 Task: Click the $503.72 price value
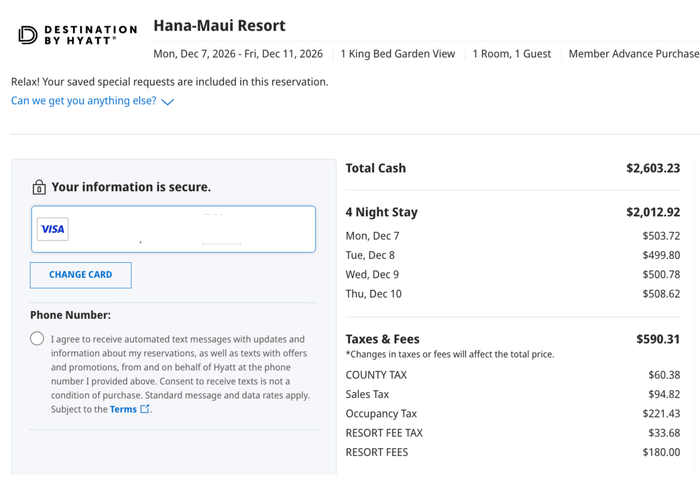(x=661, y=236)
